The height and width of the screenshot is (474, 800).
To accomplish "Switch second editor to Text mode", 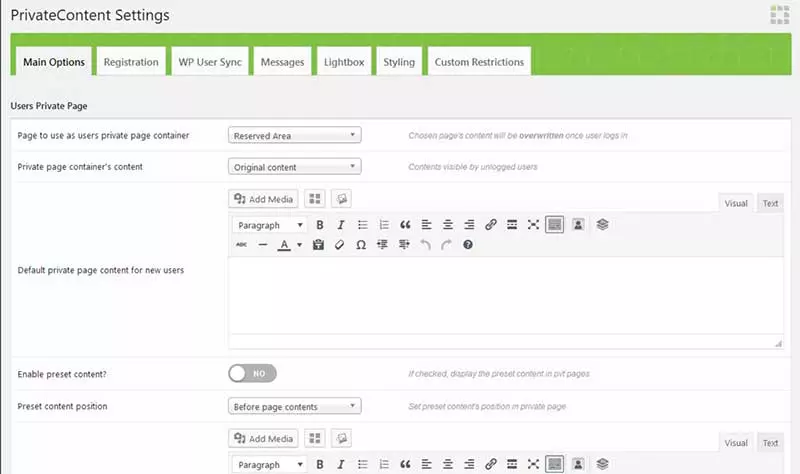I will (770, 443).
